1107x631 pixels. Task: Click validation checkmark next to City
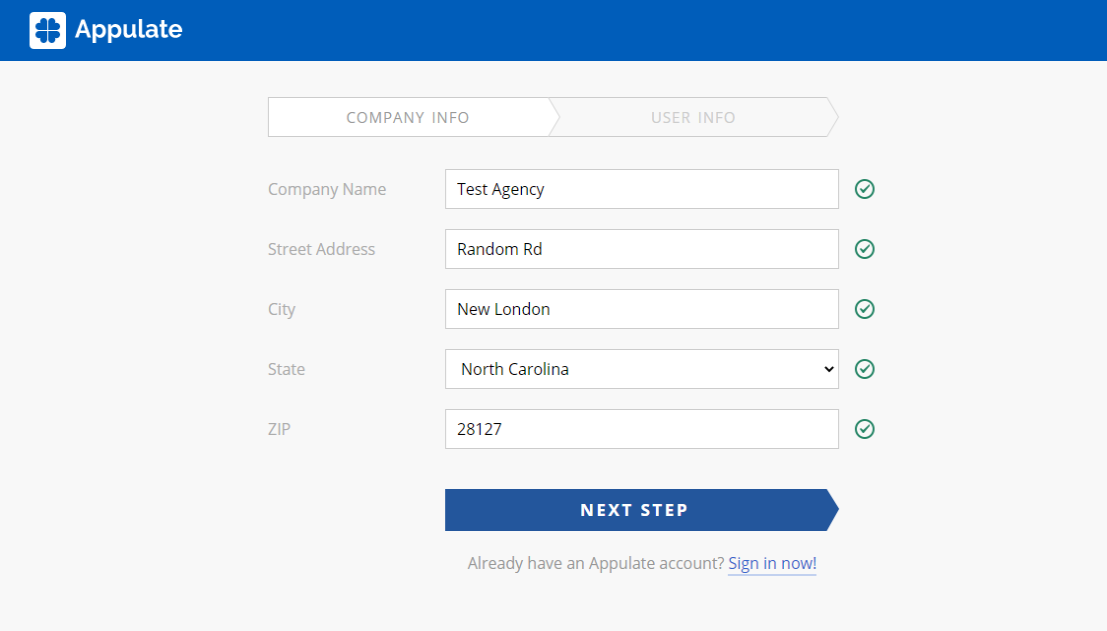click(x=865, y=309)
